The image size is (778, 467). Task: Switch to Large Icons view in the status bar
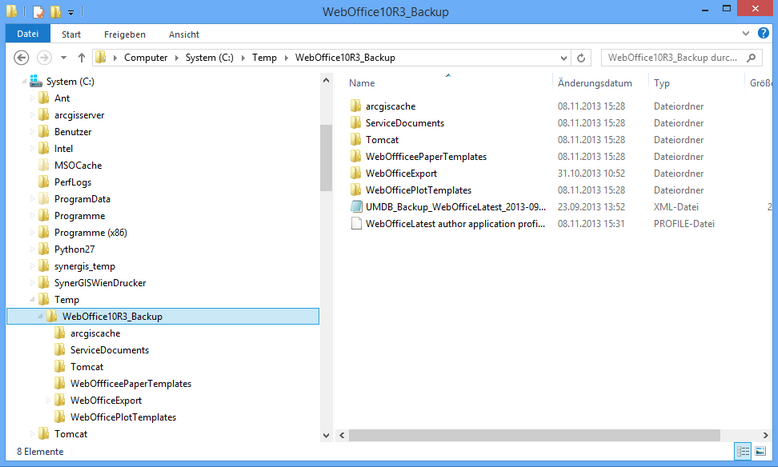click(x=760, y=452)
